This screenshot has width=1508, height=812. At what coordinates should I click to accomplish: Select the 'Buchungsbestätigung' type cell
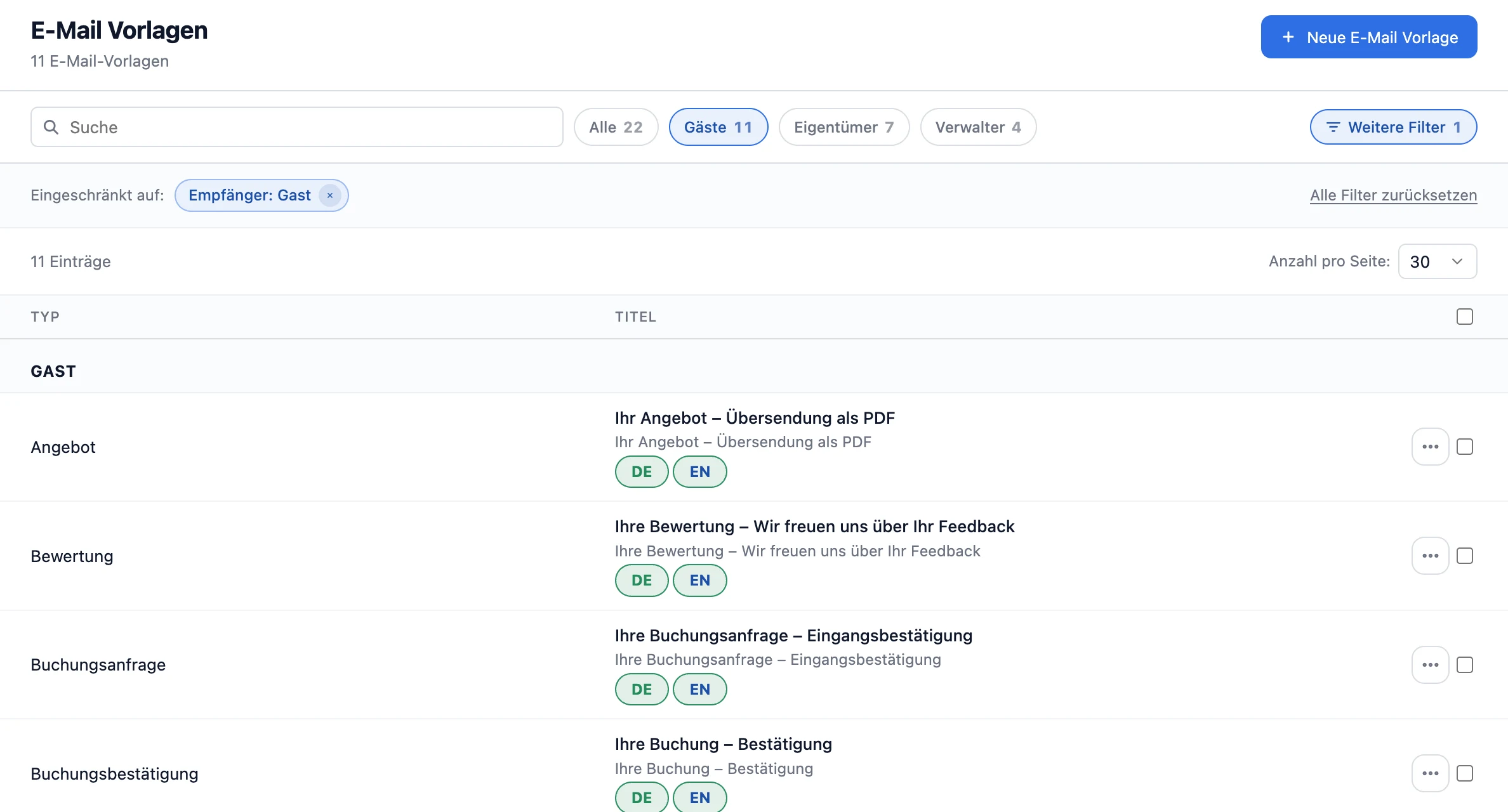[x=114, y=774]
